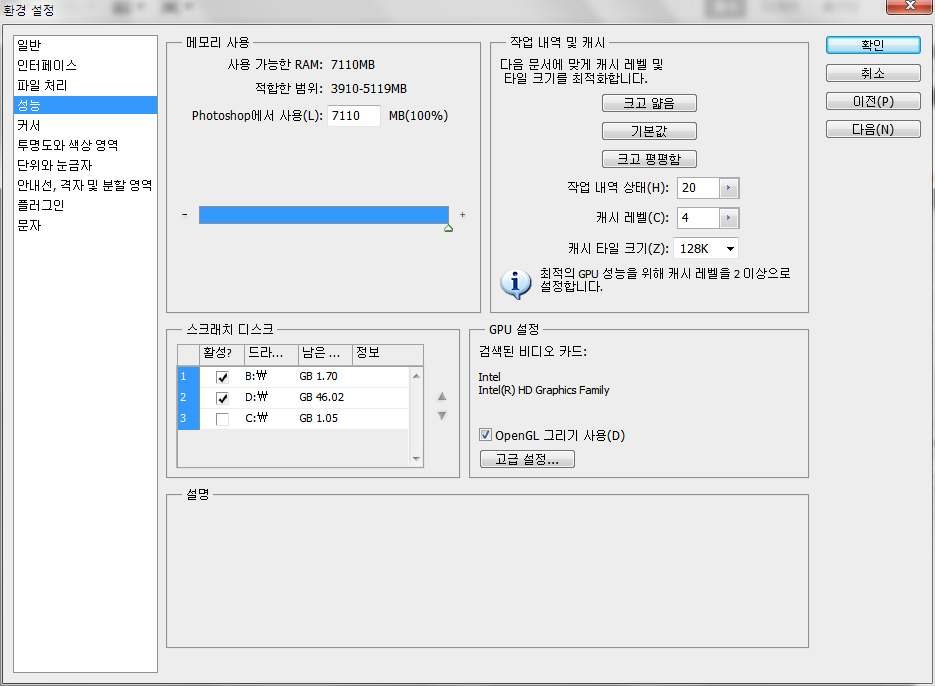This screenshot has width=935, height=686.
Task: Choose the 크고 얇음 cache preset
Action: click(649, 103)
